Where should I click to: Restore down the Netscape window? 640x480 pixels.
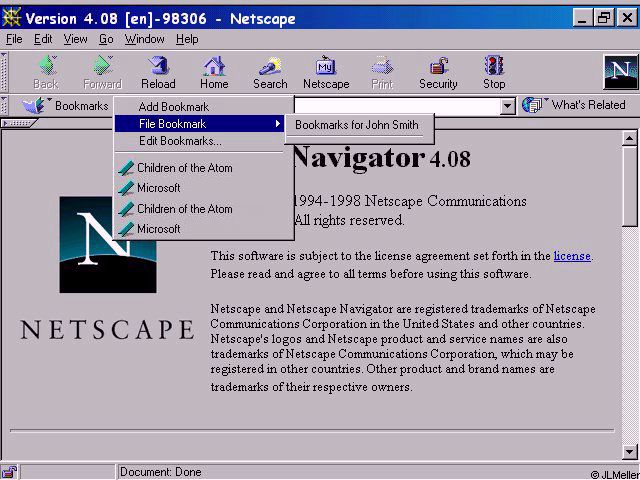[x=604, y=18]
